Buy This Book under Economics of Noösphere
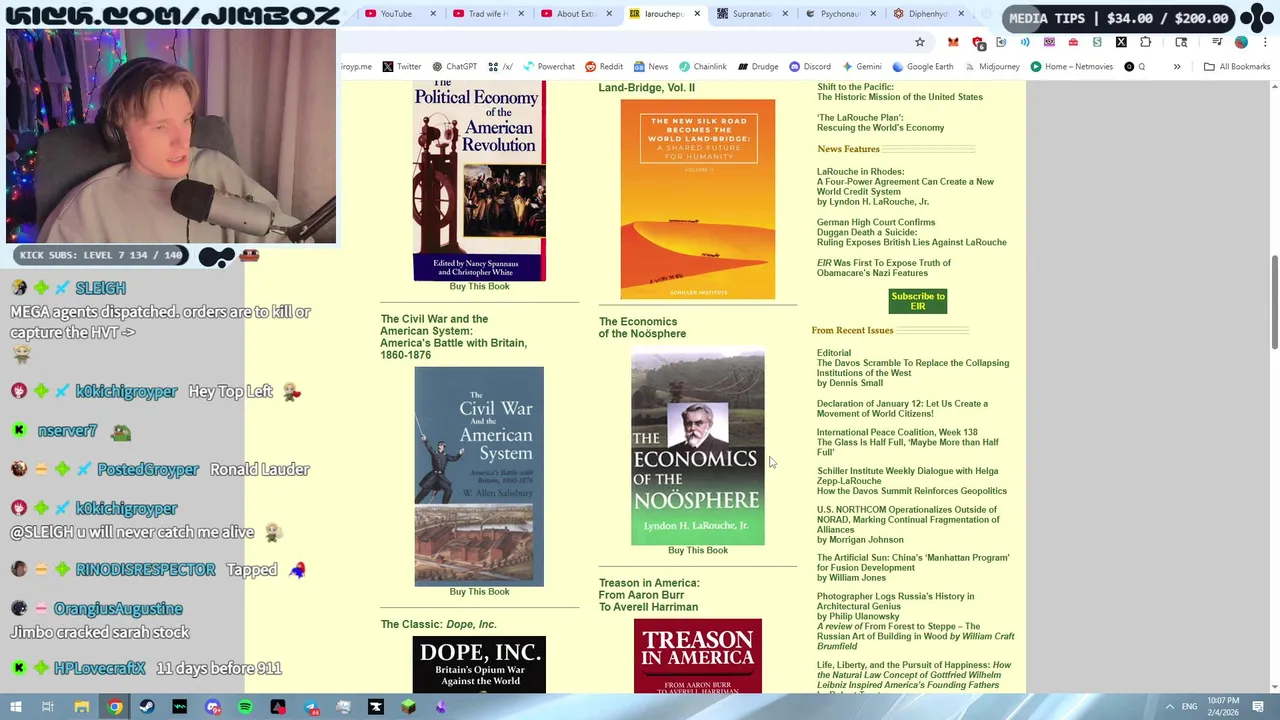 click(698, 551)
